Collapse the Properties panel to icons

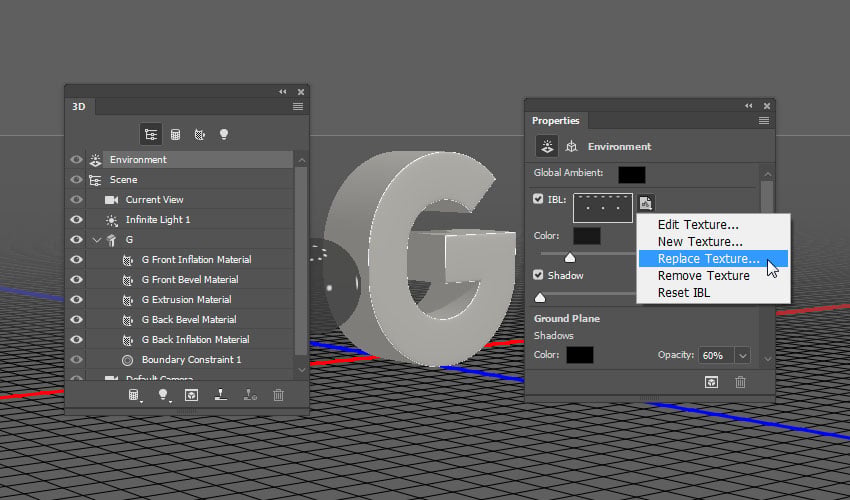click(x=749, y=106)
